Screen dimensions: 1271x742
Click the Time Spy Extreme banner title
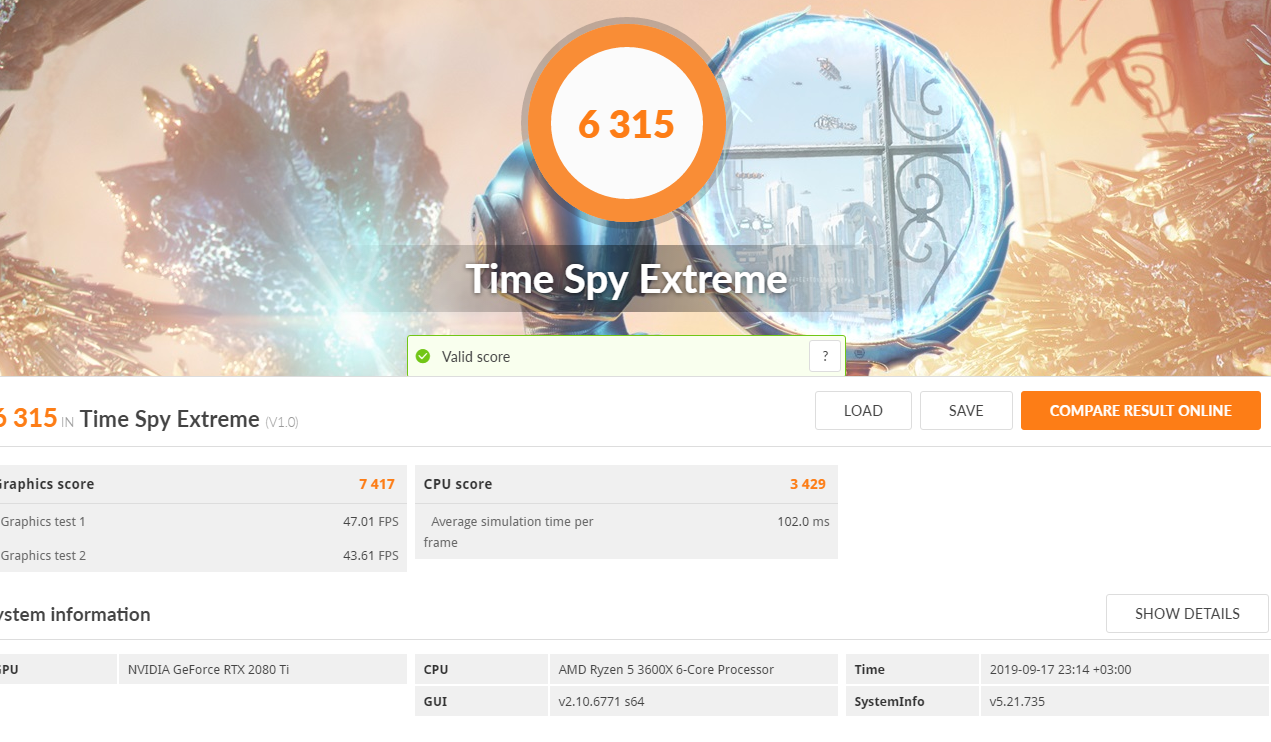coord(627,279)
